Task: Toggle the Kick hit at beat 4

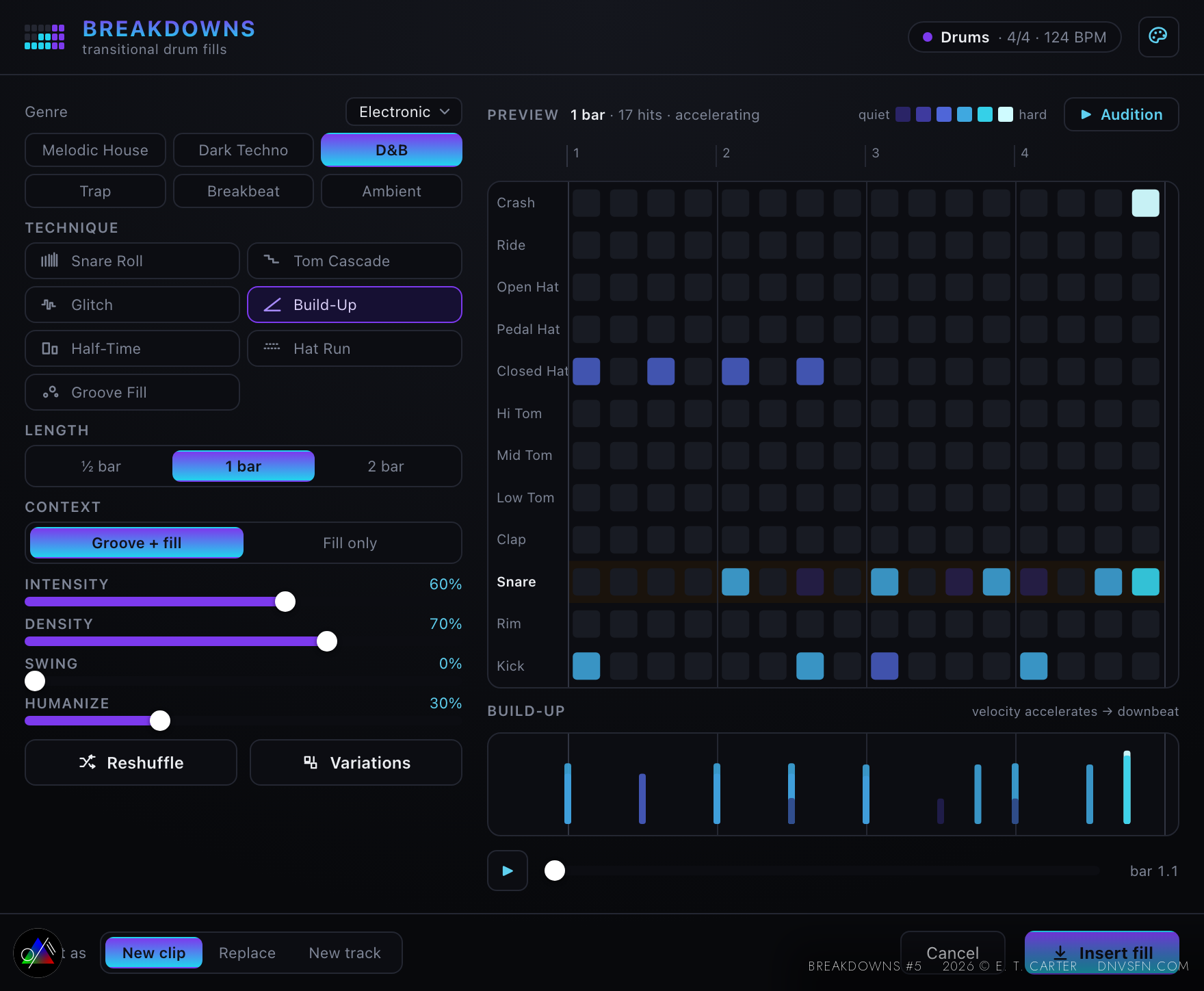Action: click(x=1034, y=666)
